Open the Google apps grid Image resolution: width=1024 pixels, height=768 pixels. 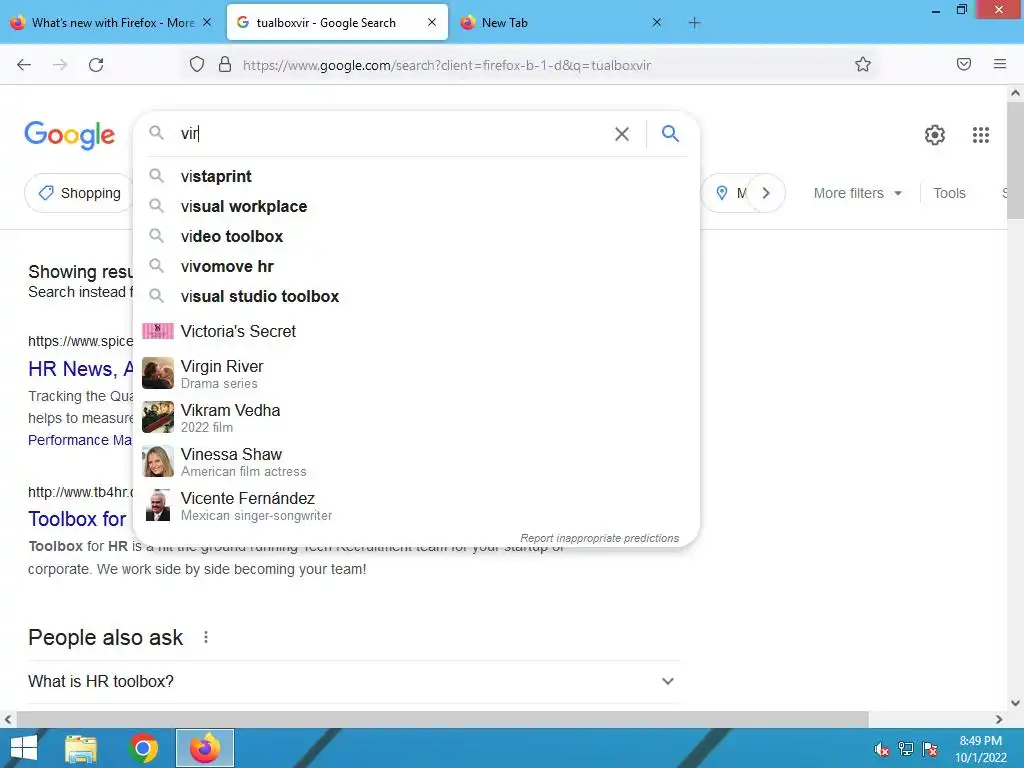pyautogui.click(x=980, y=135)
